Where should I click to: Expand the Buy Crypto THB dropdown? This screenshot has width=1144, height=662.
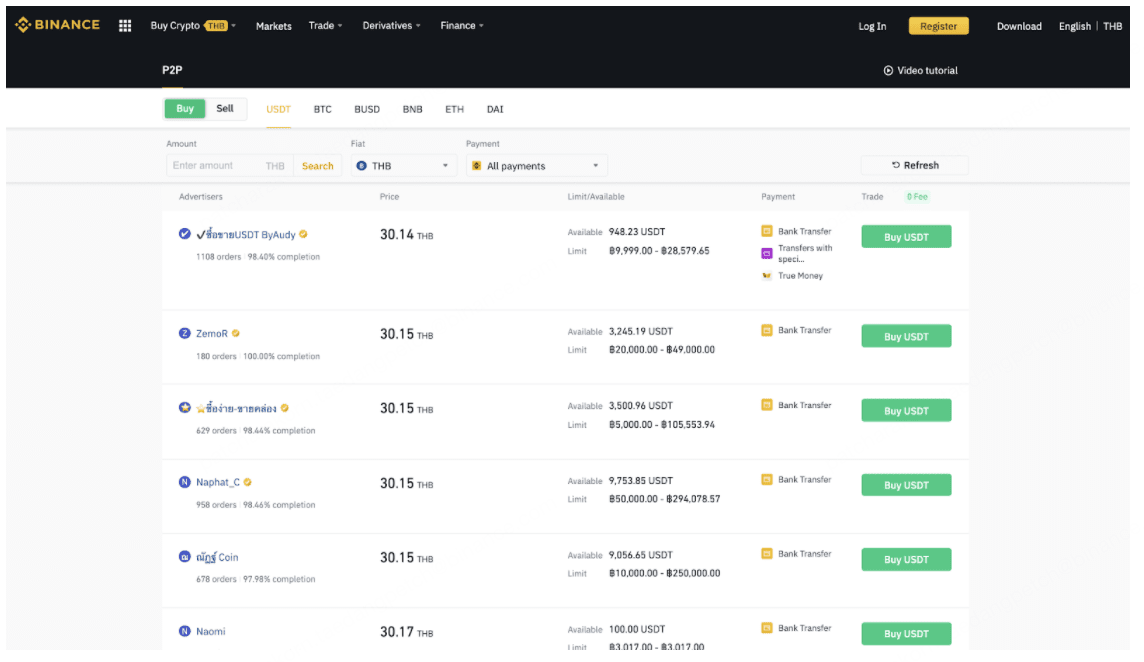pyautogui.click(x=193, y=26)
